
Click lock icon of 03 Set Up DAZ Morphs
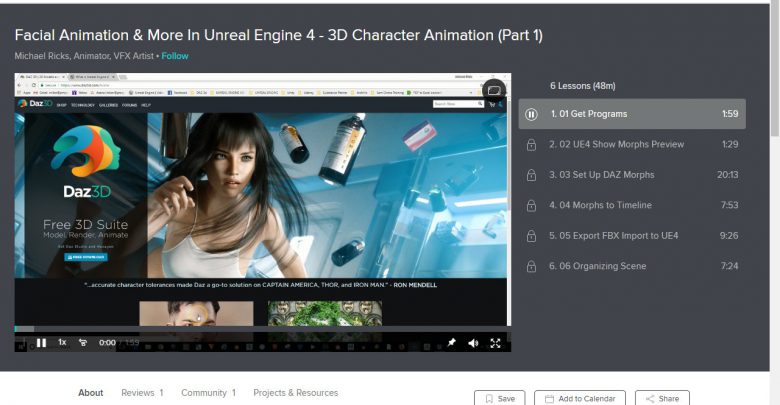[x=531, y=175]
